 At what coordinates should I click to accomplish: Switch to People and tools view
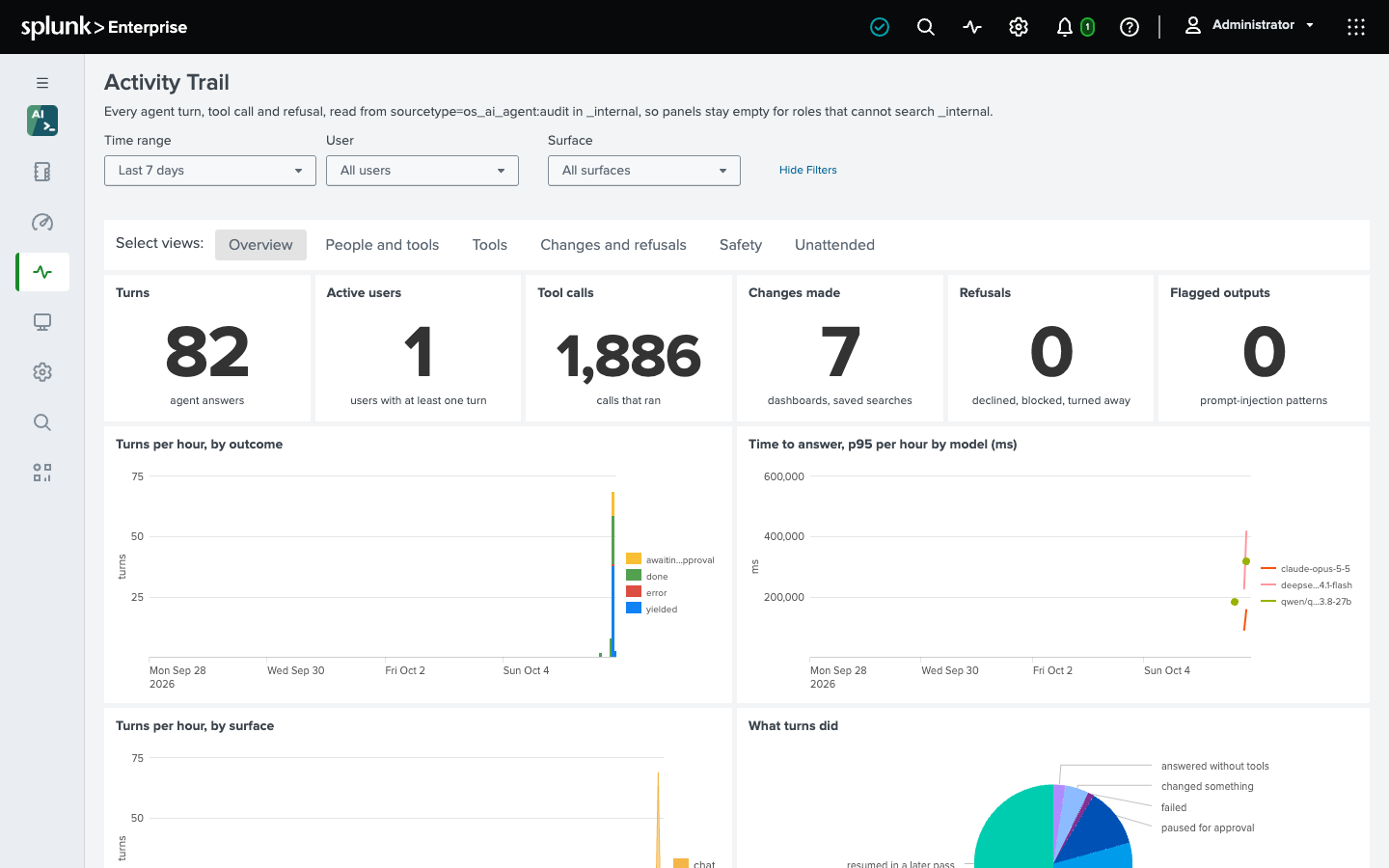tap(382, 245)
